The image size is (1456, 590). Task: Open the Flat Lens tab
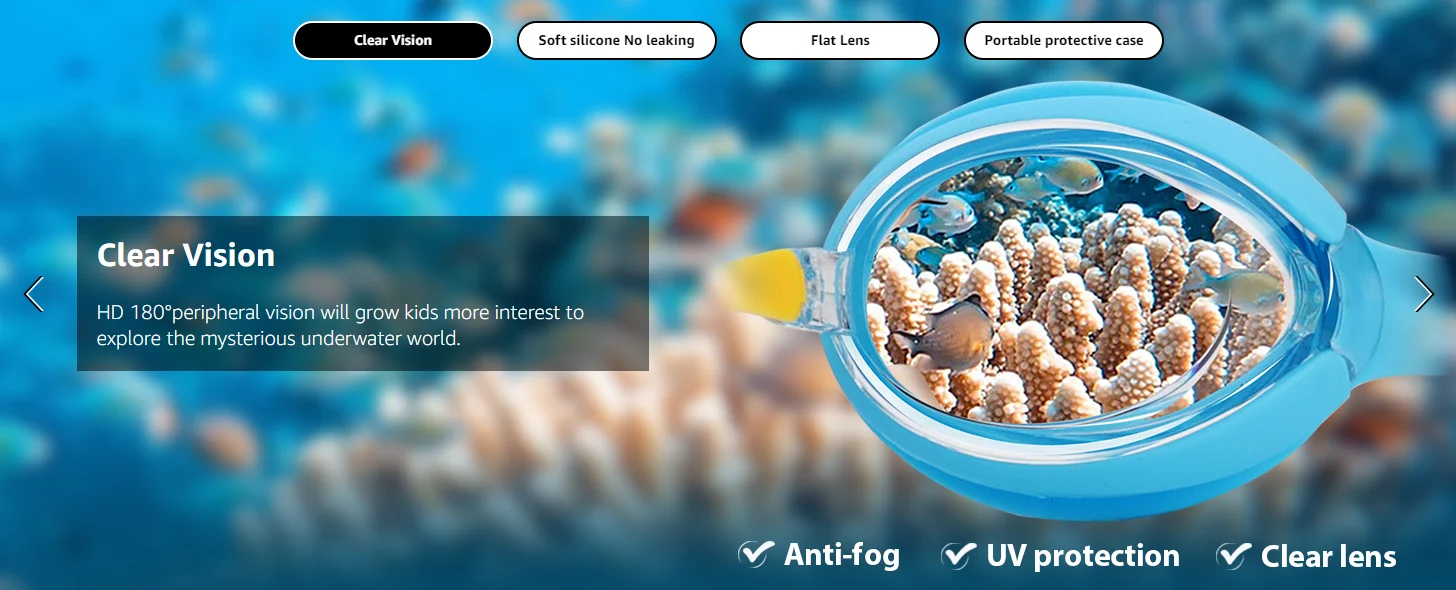840,41
